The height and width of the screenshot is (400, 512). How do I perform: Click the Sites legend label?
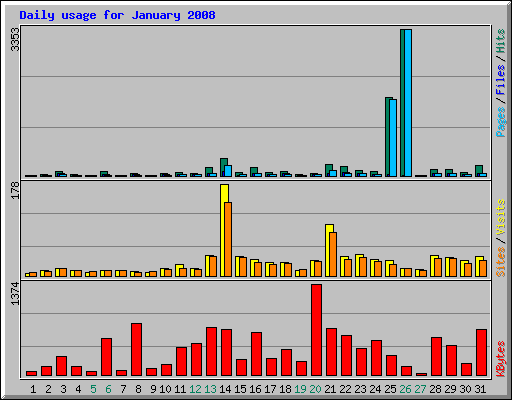[x=501, y=262]
